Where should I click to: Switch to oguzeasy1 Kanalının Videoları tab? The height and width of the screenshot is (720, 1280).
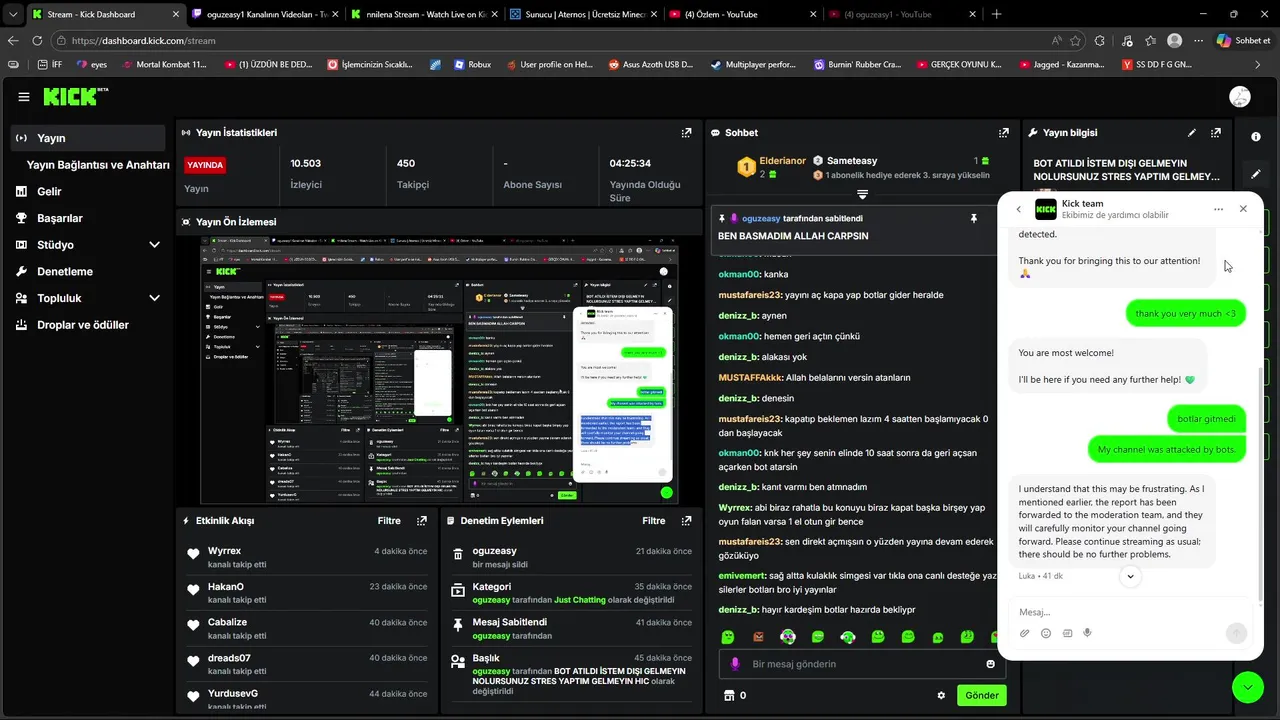pyautogui.click(x=264, y=14)
